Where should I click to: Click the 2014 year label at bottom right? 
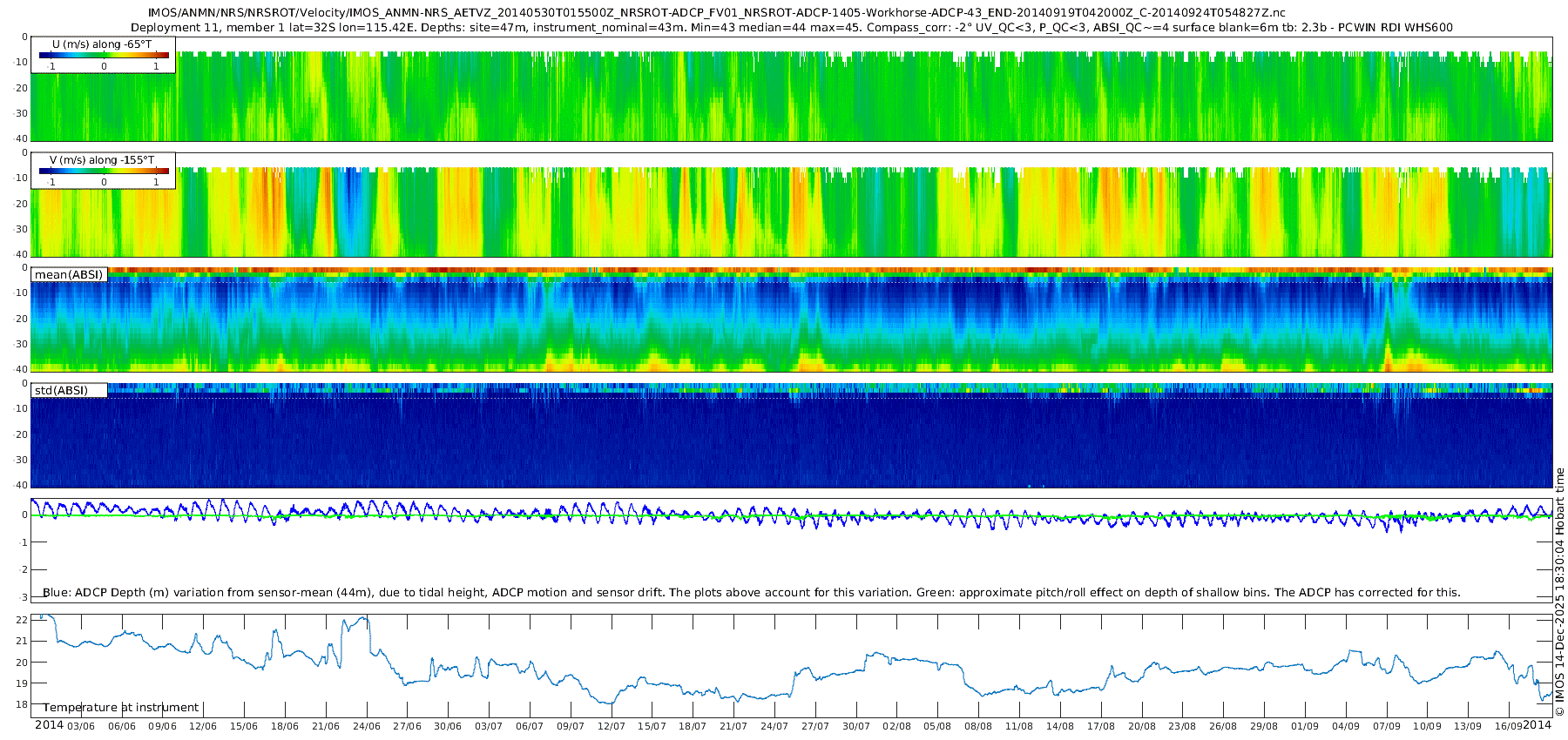click(x=1538, y=725)
